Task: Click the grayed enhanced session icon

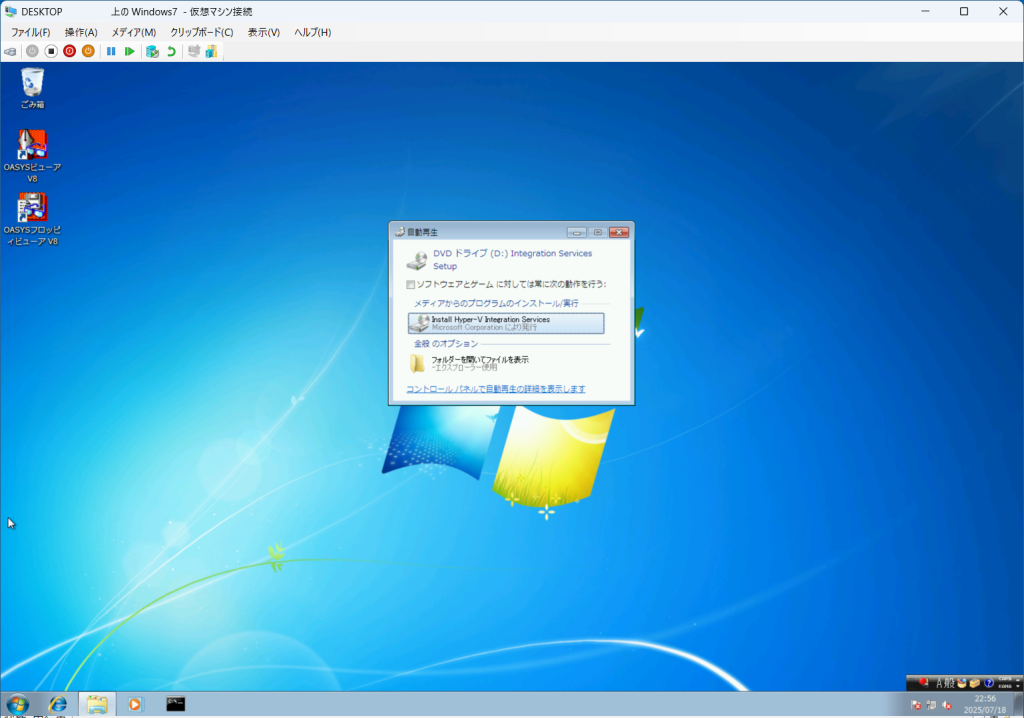Action: [x=194, y=51]
